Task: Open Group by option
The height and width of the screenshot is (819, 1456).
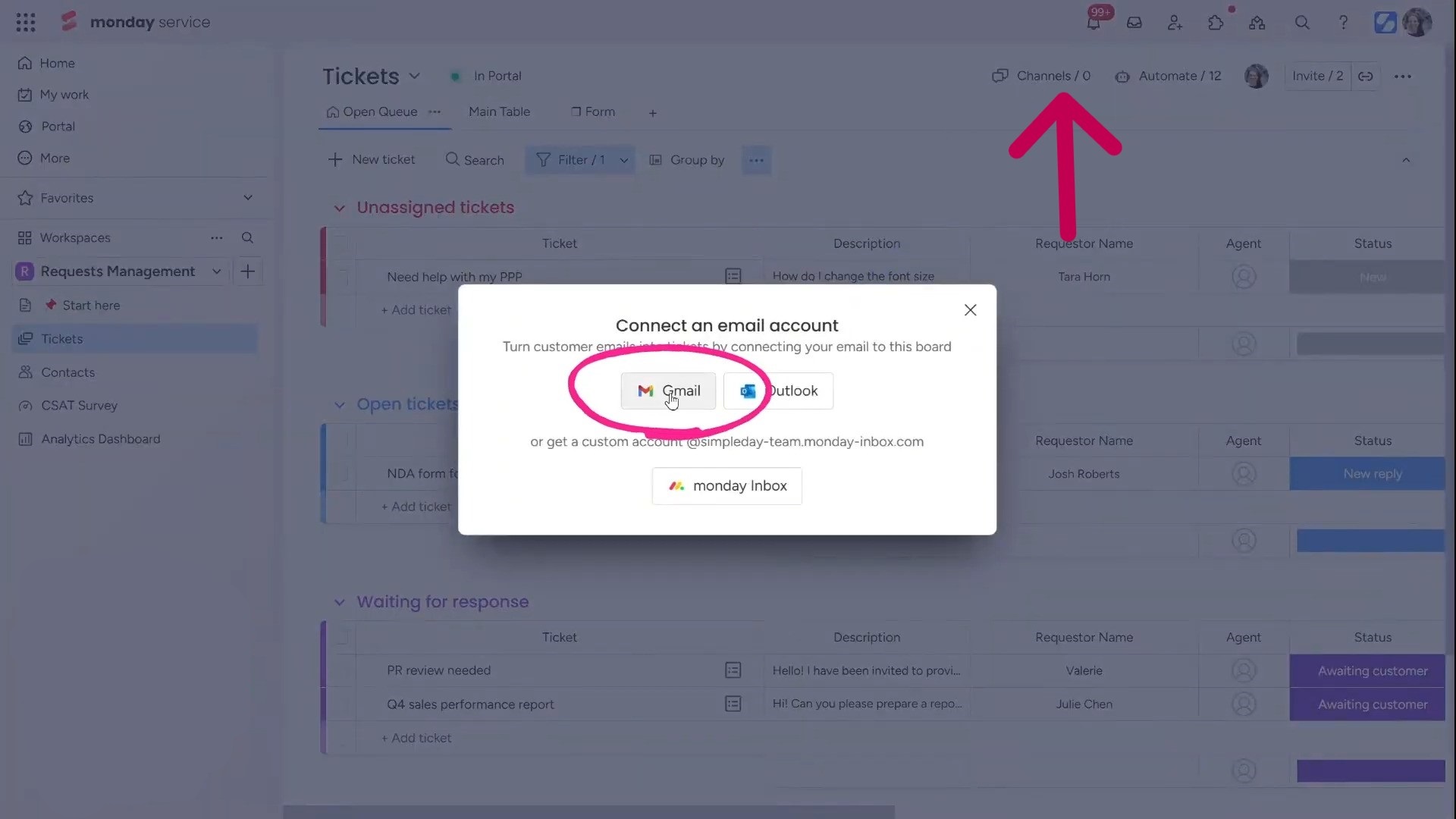Action: pos(687,160)
